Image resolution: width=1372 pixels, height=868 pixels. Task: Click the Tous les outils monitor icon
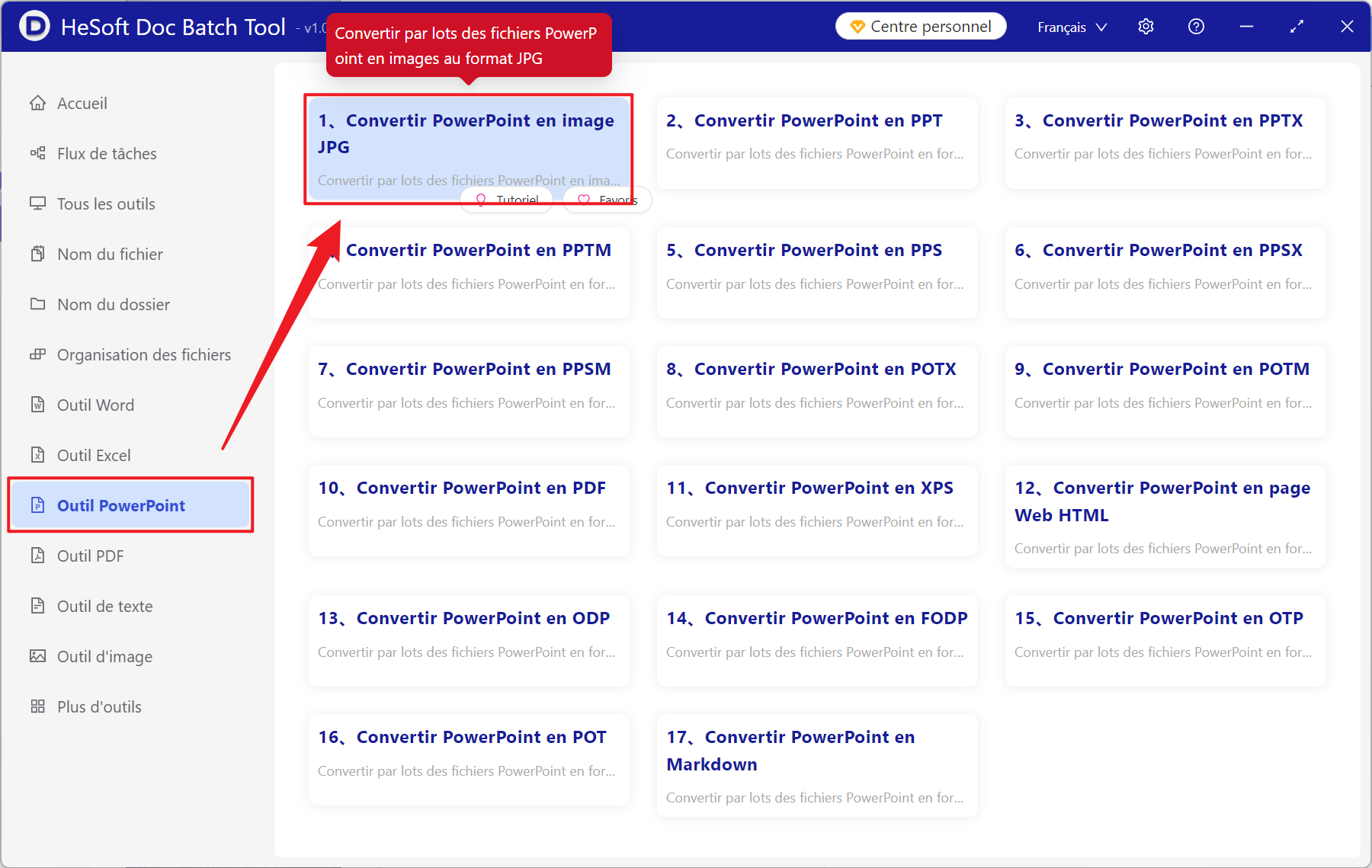(x=37, y=203)
